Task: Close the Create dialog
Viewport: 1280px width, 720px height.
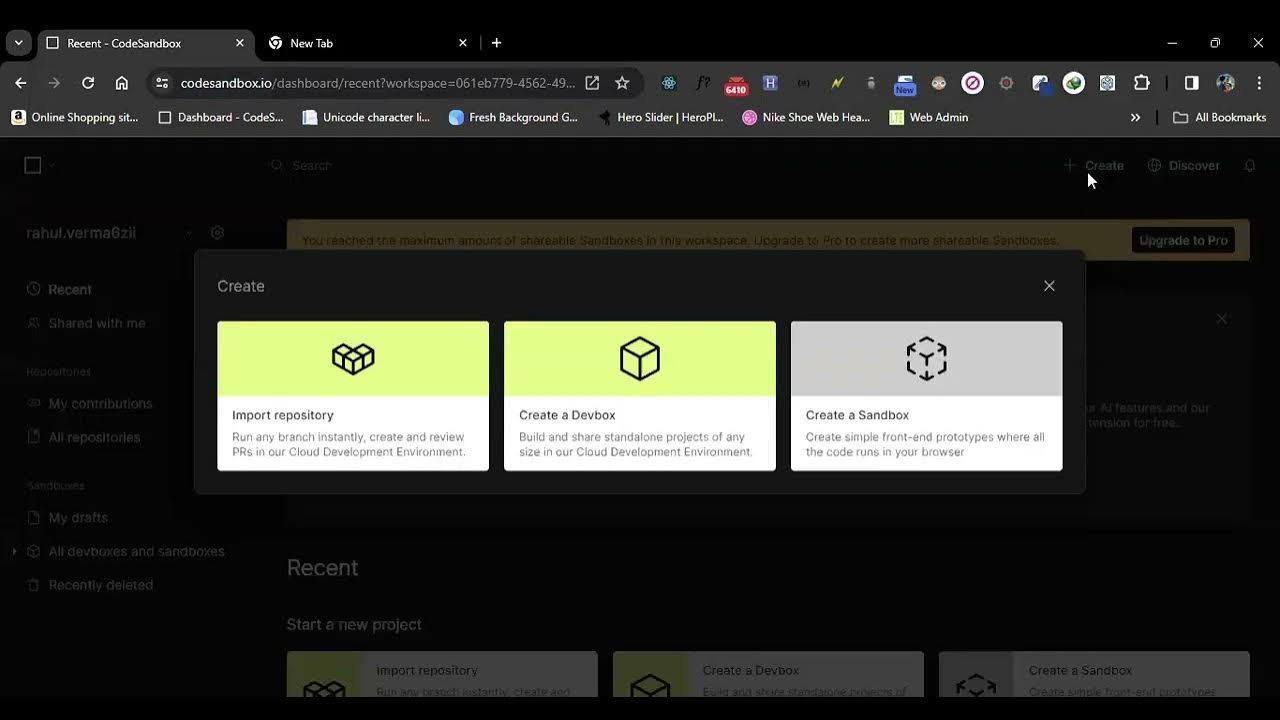Action: coord(1049,286)
